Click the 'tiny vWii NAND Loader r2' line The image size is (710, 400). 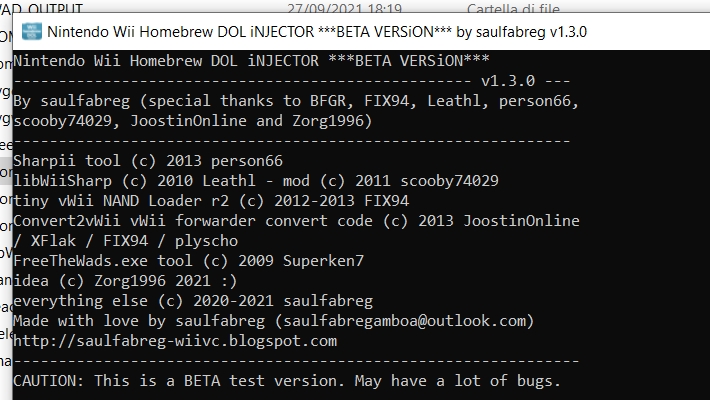[x=211, y=201]
